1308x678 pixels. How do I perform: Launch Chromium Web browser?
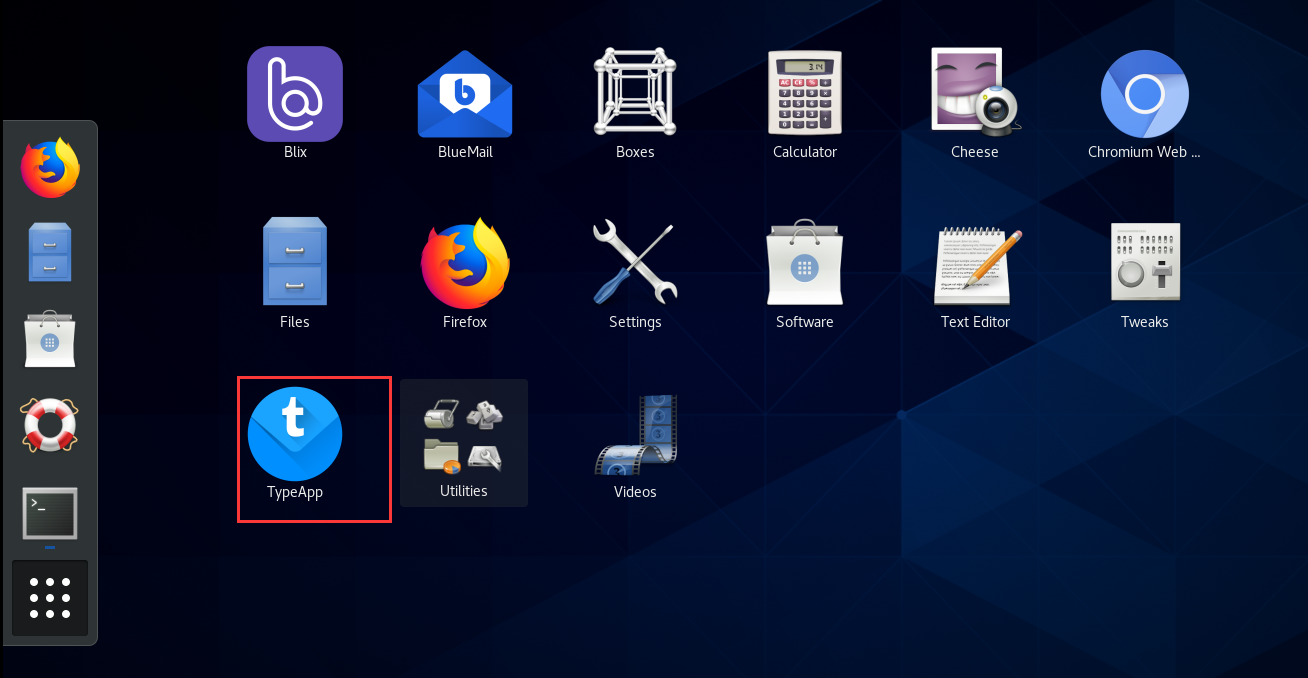click(1145, 94)
